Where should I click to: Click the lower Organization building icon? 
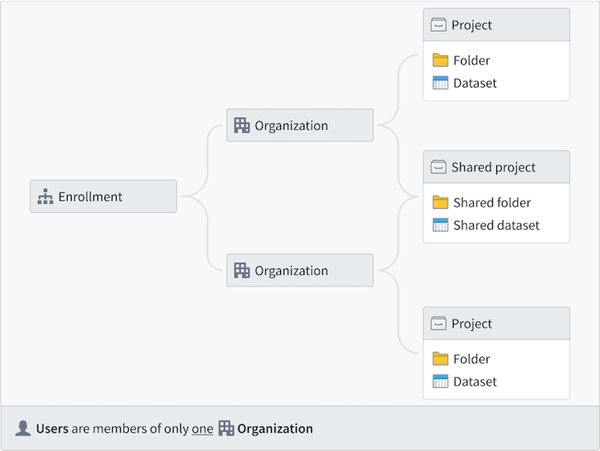pyautogui.click(x=242, y=270)
